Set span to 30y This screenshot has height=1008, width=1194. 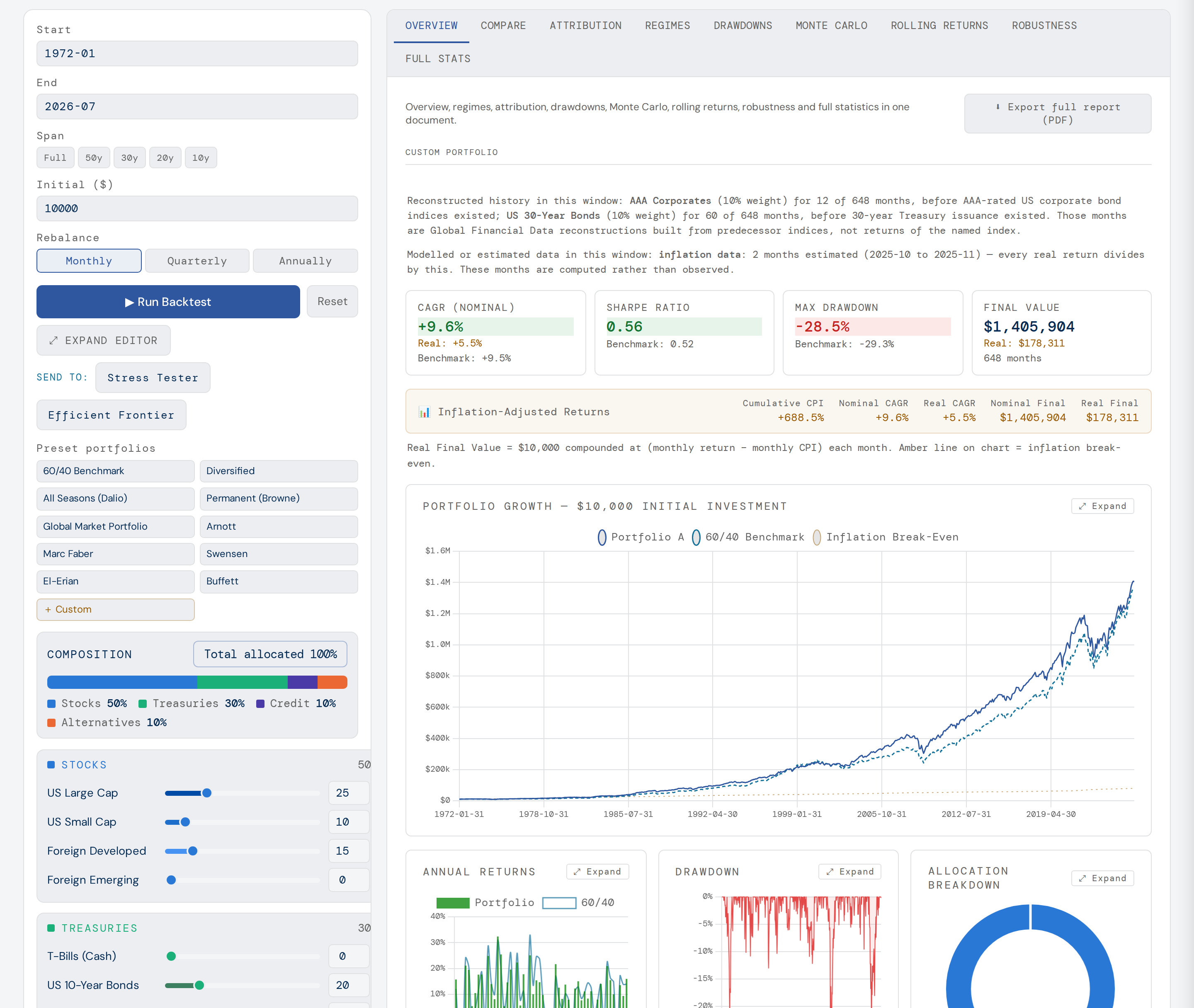click(x=130, y=158)
